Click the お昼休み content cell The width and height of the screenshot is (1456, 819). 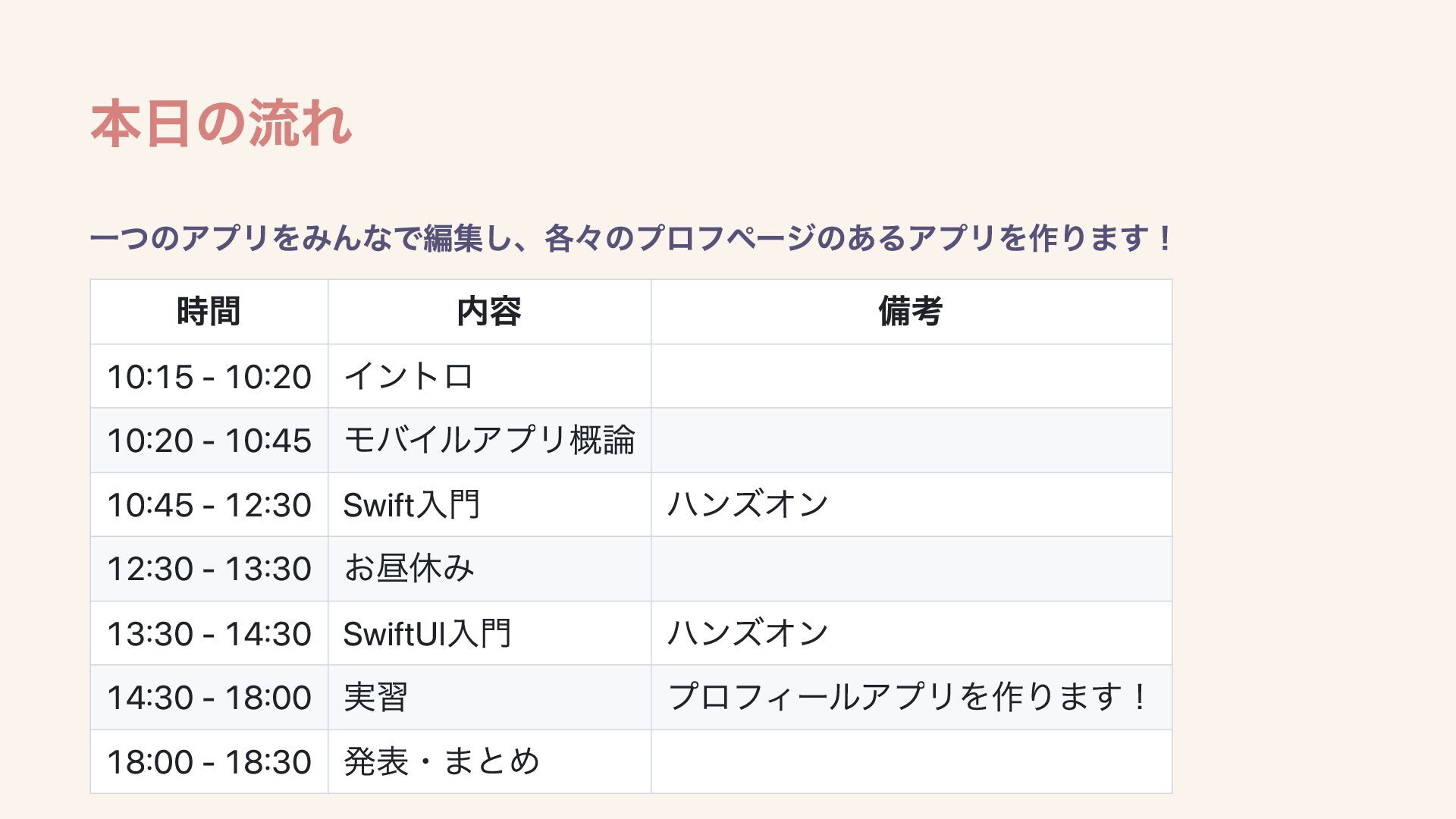(x=489, y=569)
